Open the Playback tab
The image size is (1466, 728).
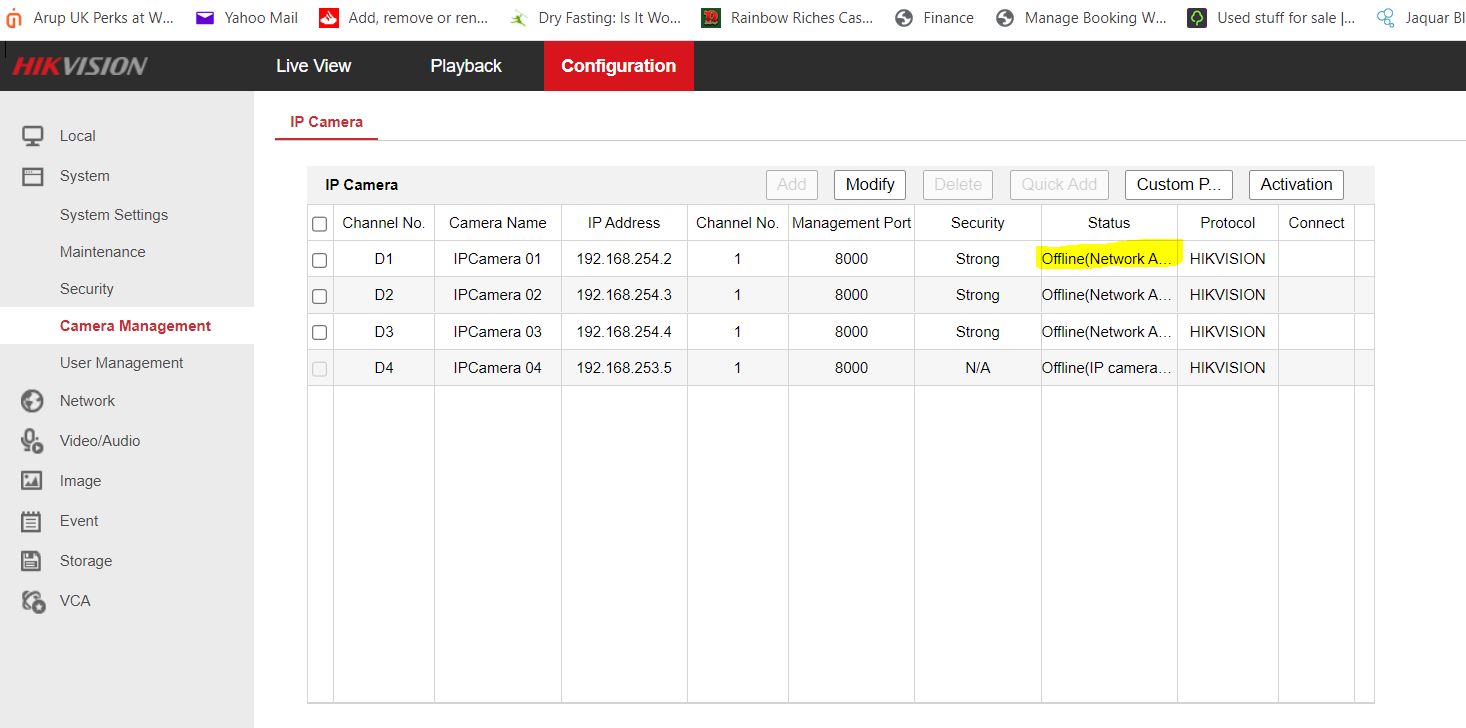click(466, 66)
